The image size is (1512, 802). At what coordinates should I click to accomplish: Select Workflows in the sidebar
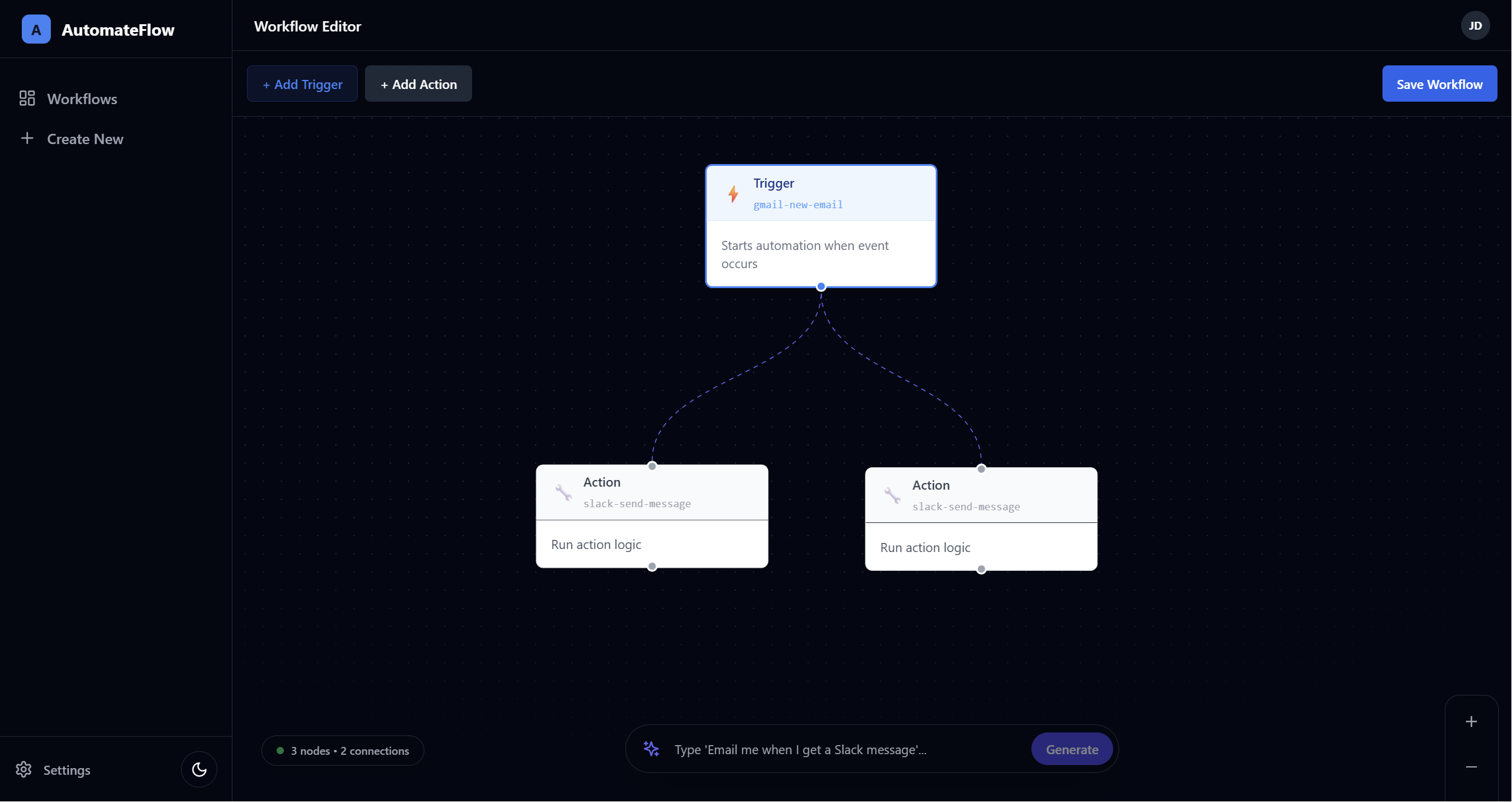pos(82,98)
